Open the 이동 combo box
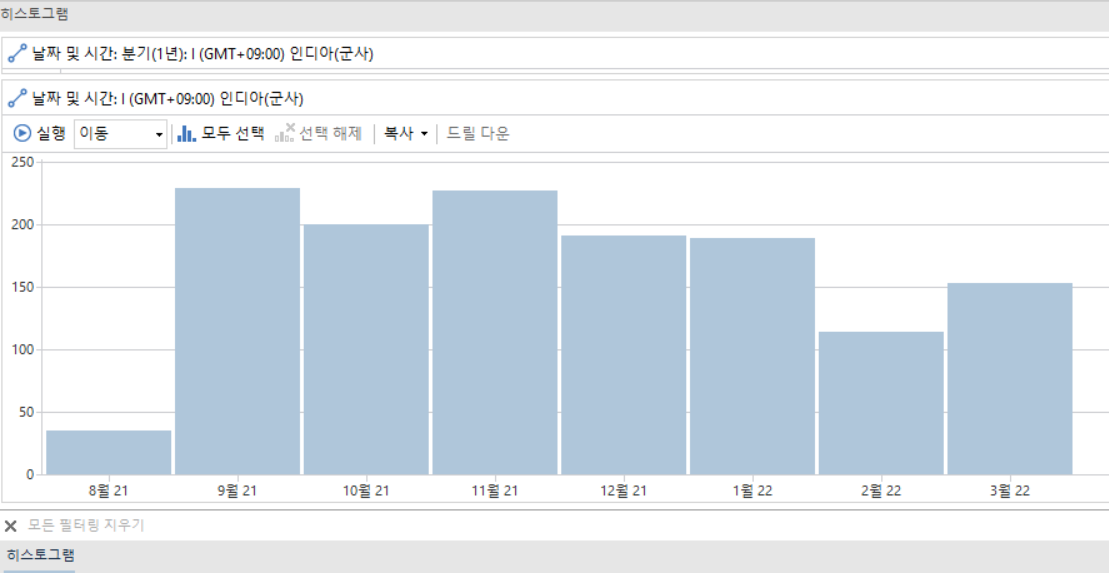The height and width of the screenshot is (573, 1109). tap(120, 134)
